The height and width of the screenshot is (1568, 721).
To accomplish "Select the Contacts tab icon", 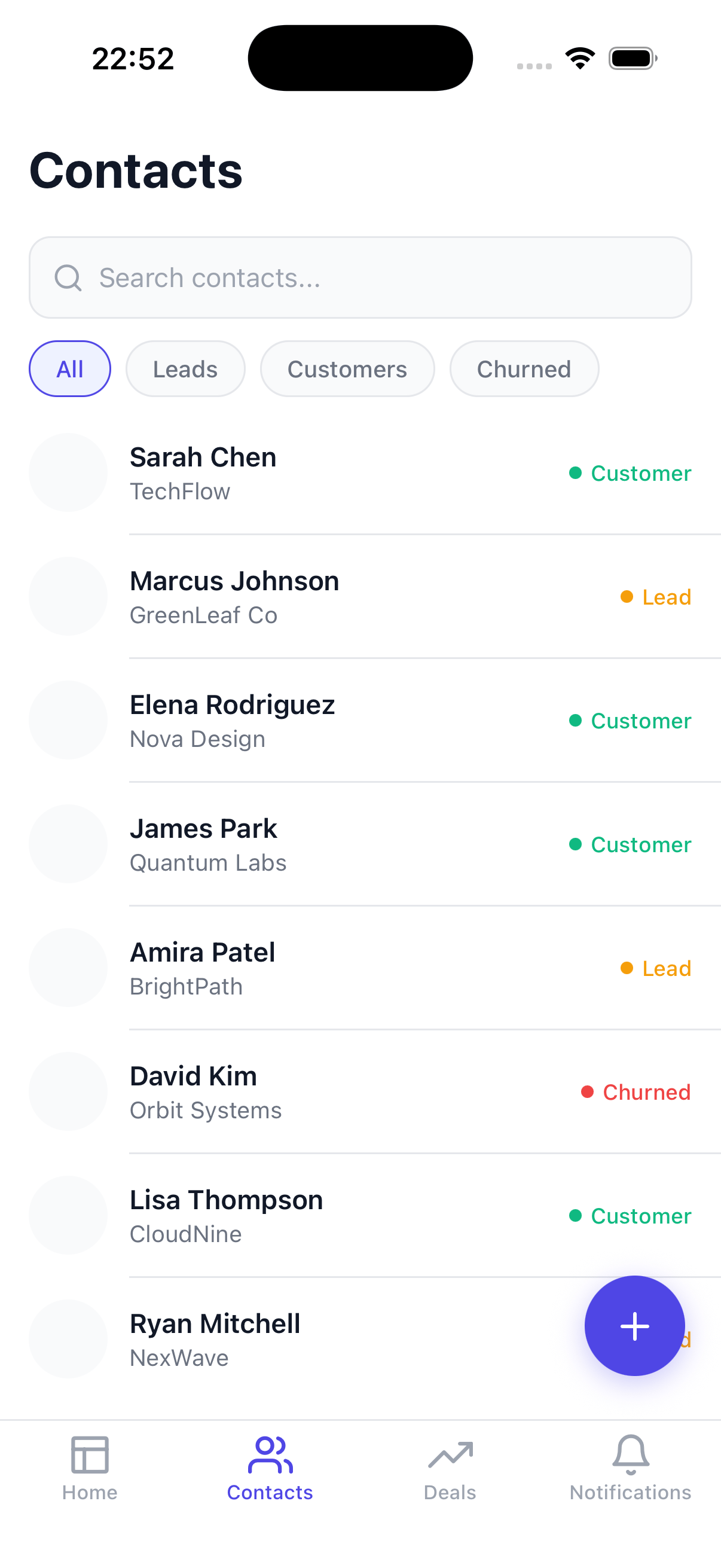I will tap(270, 1455).
